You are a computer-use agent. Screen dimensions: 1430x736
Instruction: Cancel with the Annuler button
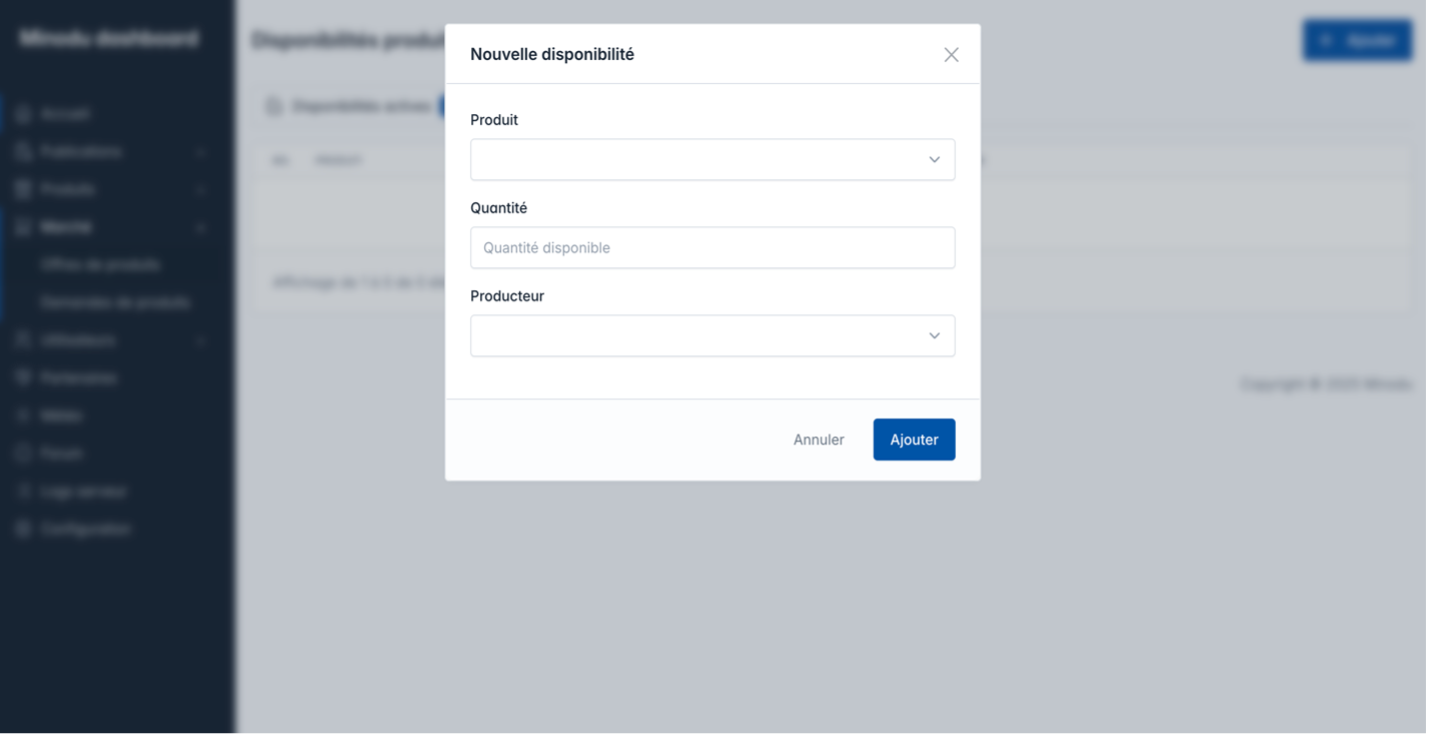pos(818,440)
